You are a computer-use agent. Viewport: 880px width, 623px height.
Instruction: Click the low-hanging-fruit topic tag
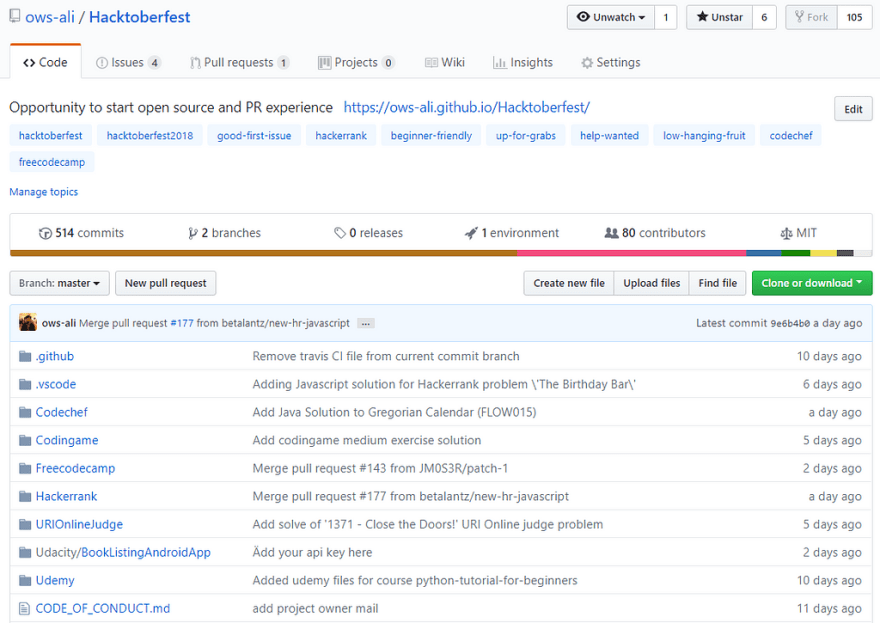tap(704, 136)
